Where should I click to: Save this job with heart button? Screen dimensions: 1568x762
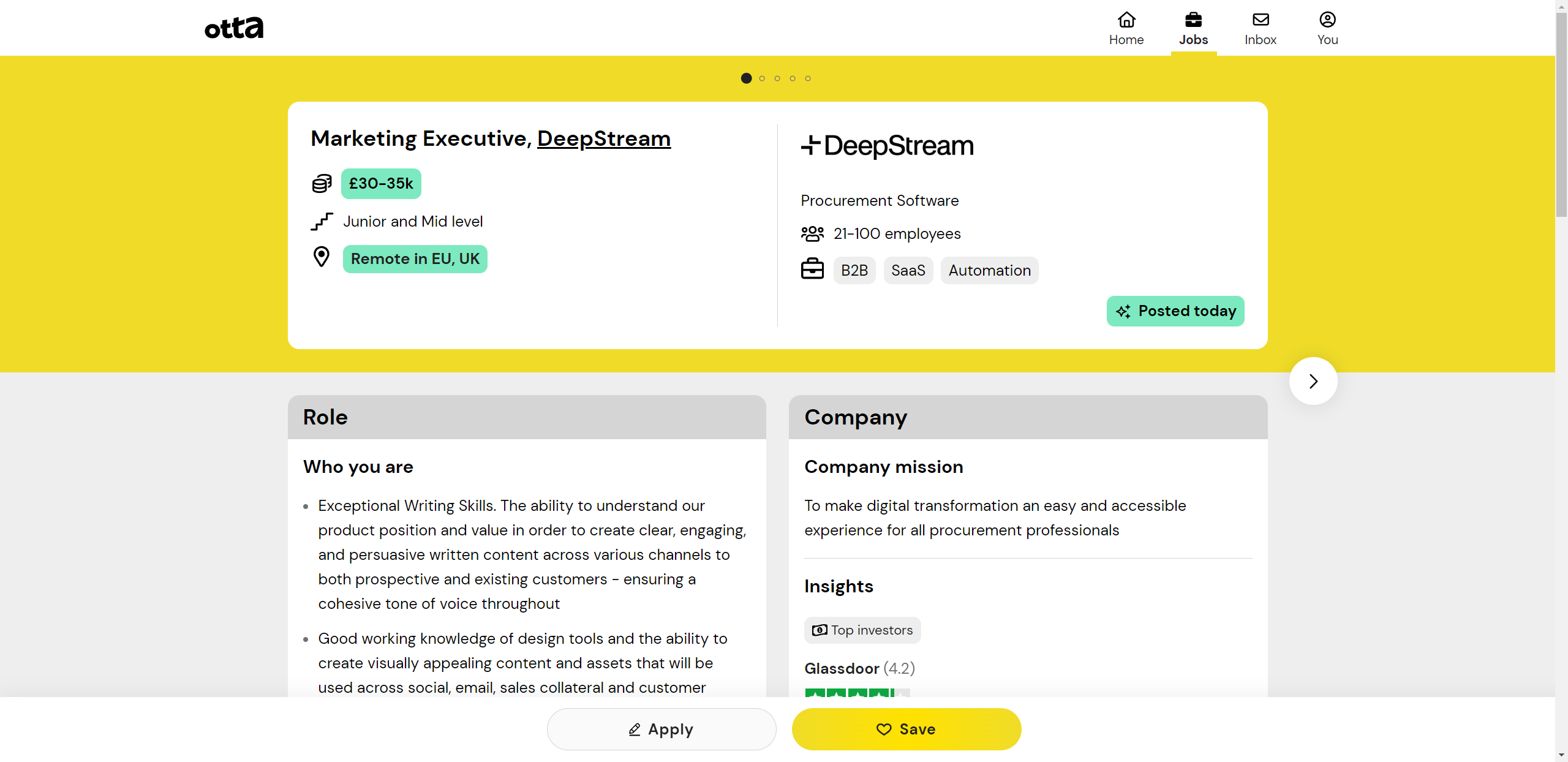[906, 729]
